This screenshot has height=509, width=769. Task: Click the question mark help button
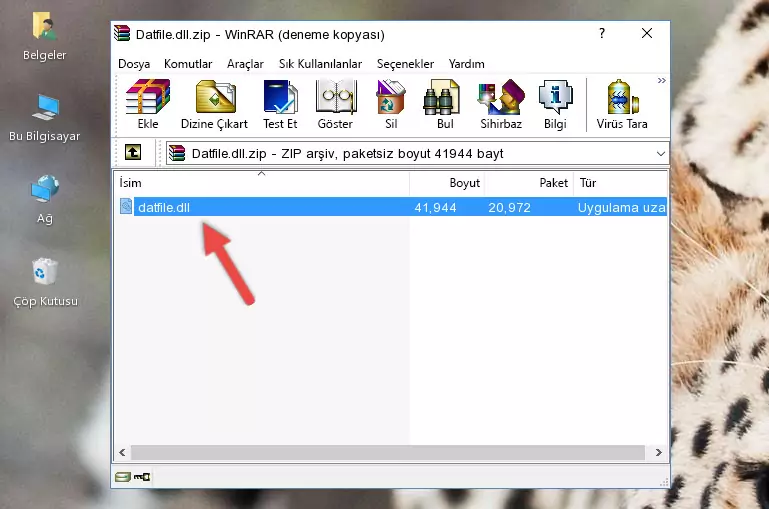click(x=602, y=33)
